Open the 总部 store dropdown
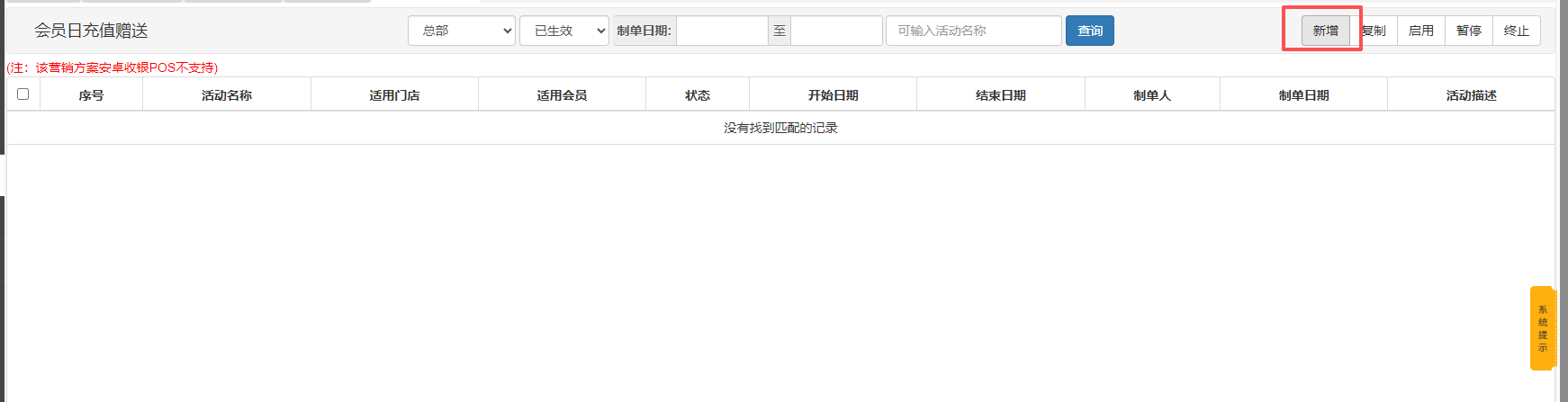The width and height of the screenshot is (1568, 402). (462, 31)
